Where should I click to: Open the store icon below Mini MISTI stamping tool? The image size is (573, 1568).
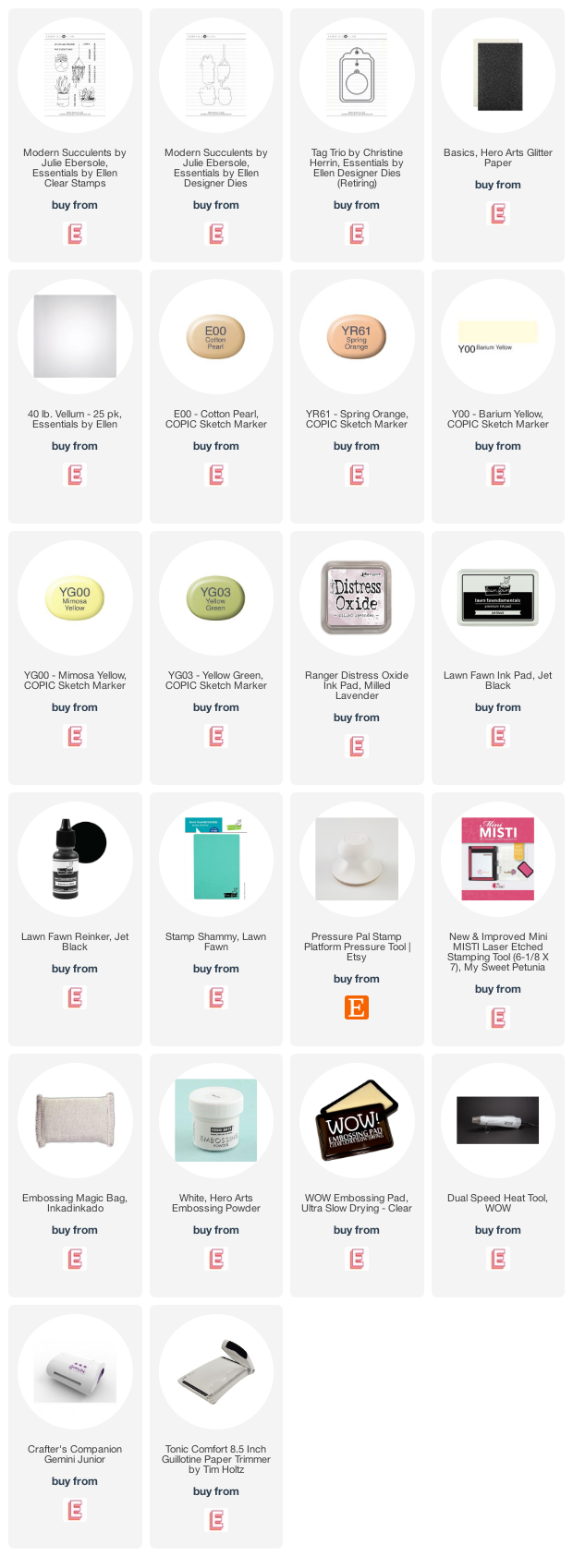498,1018
